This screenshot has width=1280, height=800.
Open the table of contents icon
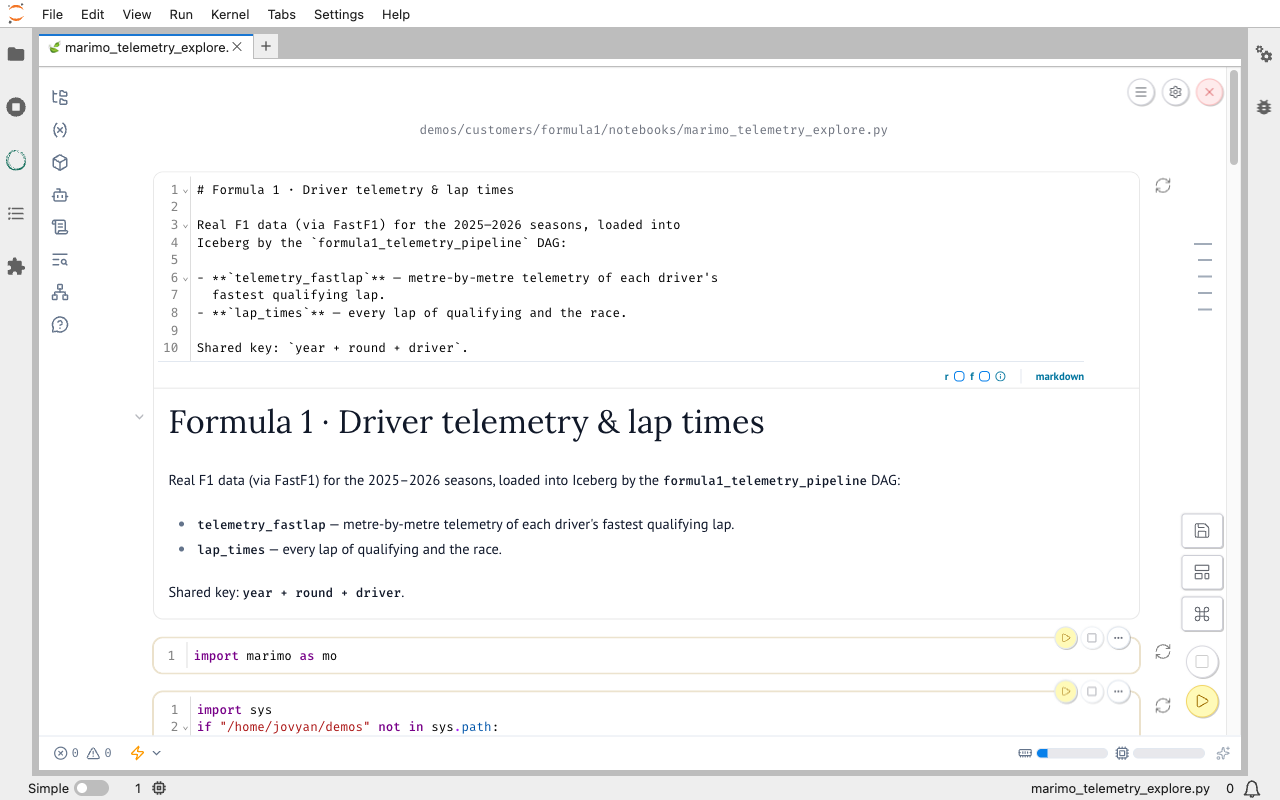16,213
